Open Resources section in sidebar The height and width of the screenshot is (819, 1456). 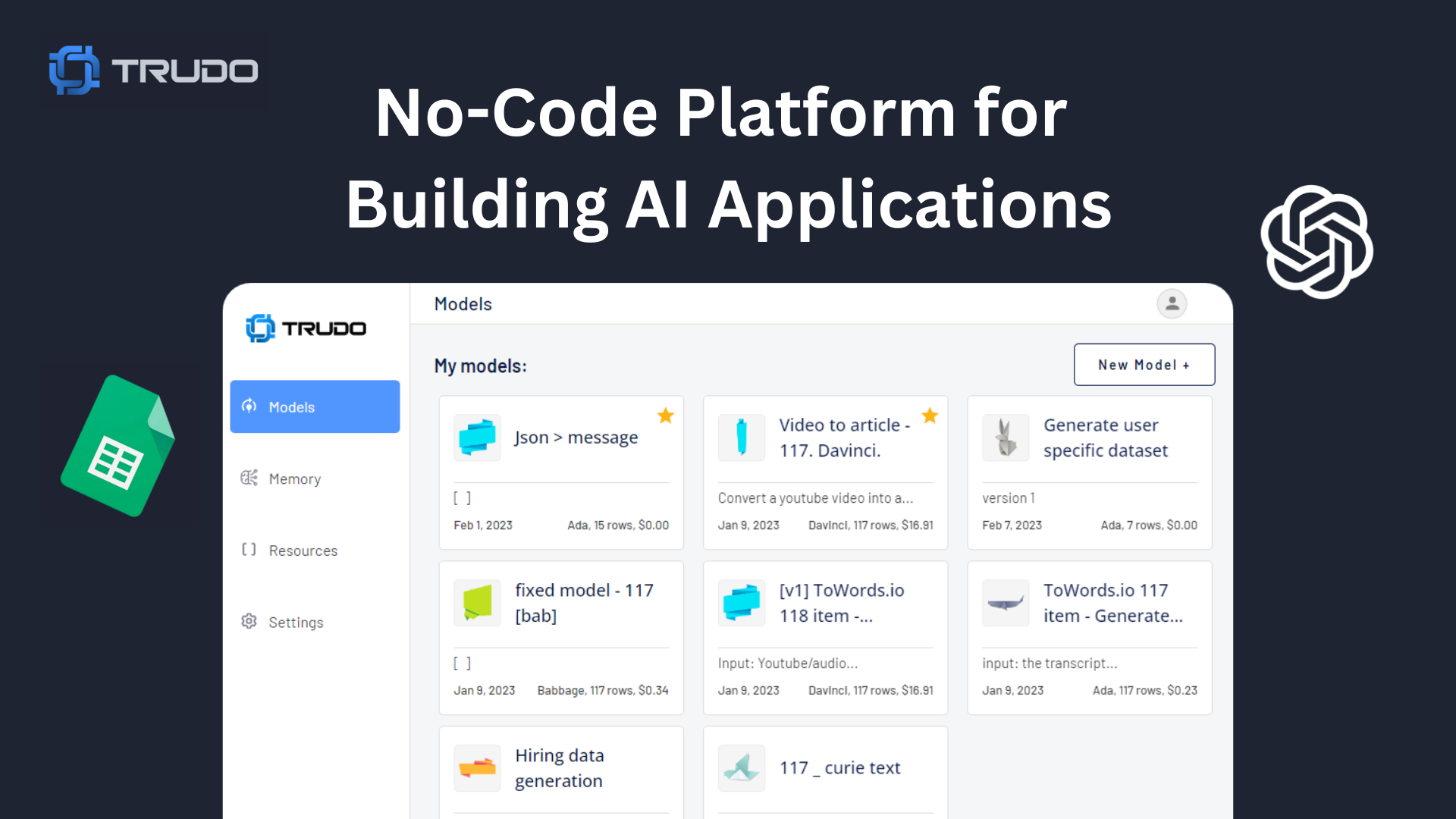click(x=303, y=551)
